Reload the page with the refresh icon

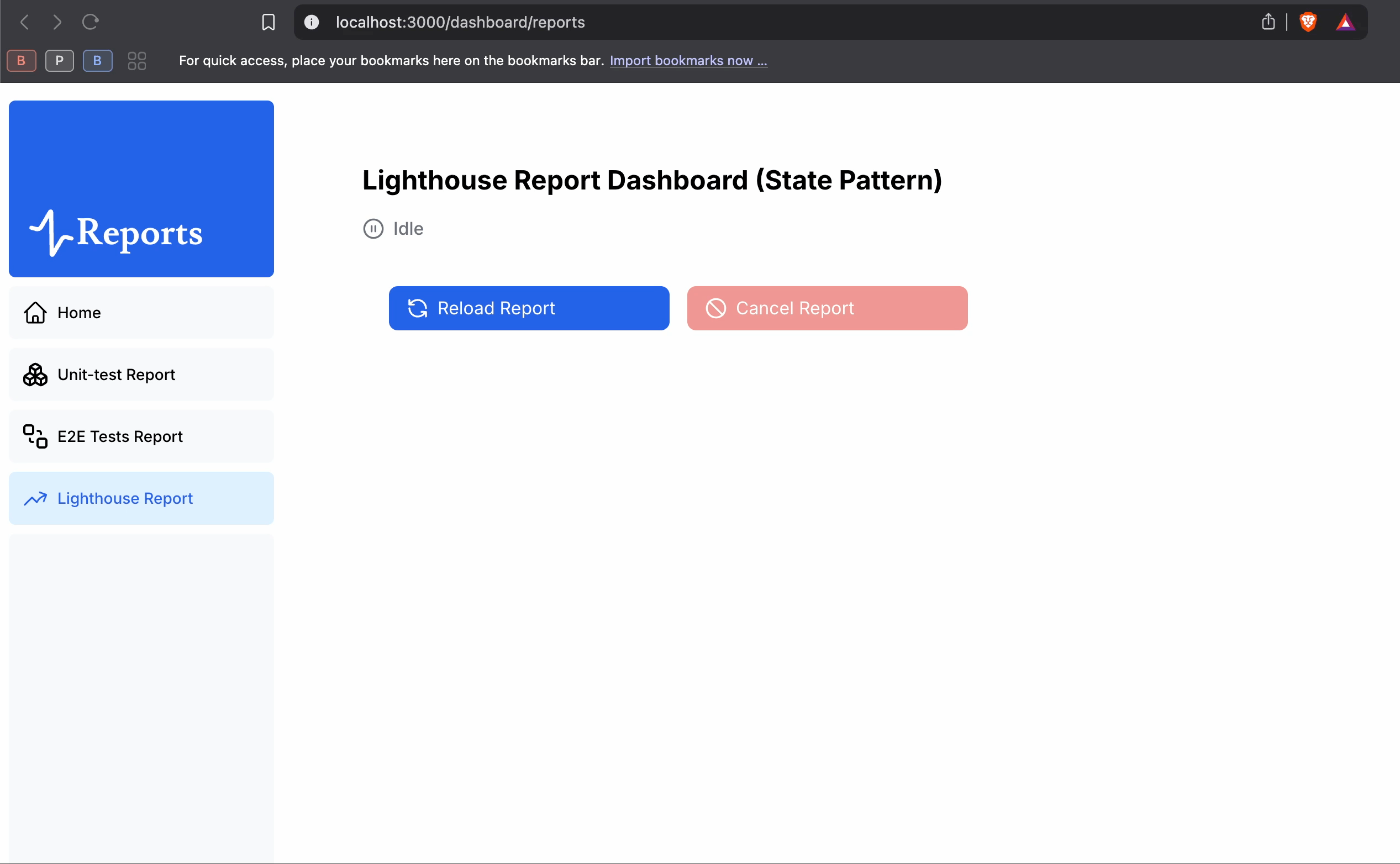pyautogui.click(x=90, y=22)
